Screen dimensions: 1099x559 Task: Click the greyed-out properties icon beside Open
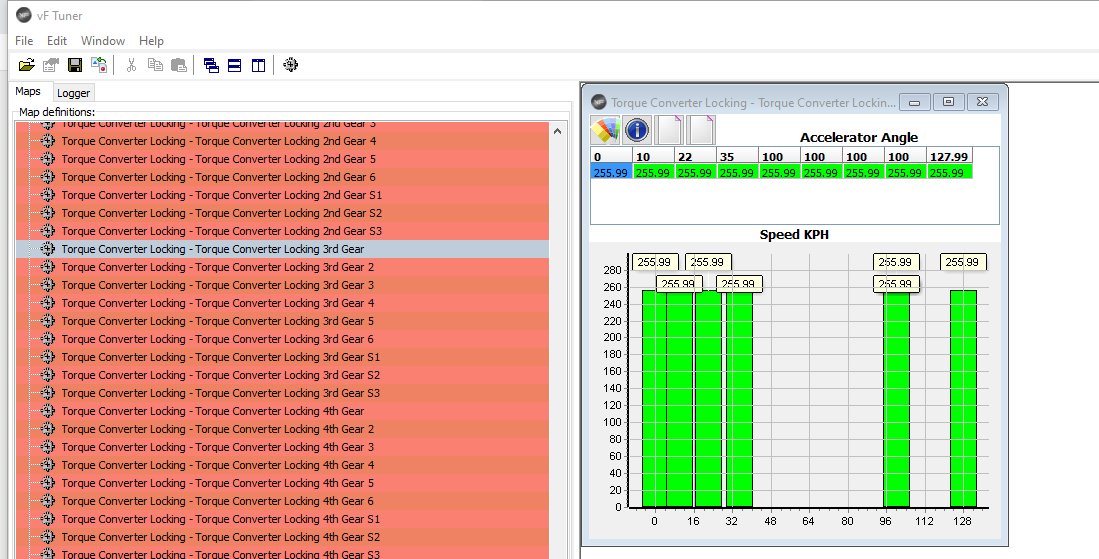pyautogui.click(x=50, y=65)
